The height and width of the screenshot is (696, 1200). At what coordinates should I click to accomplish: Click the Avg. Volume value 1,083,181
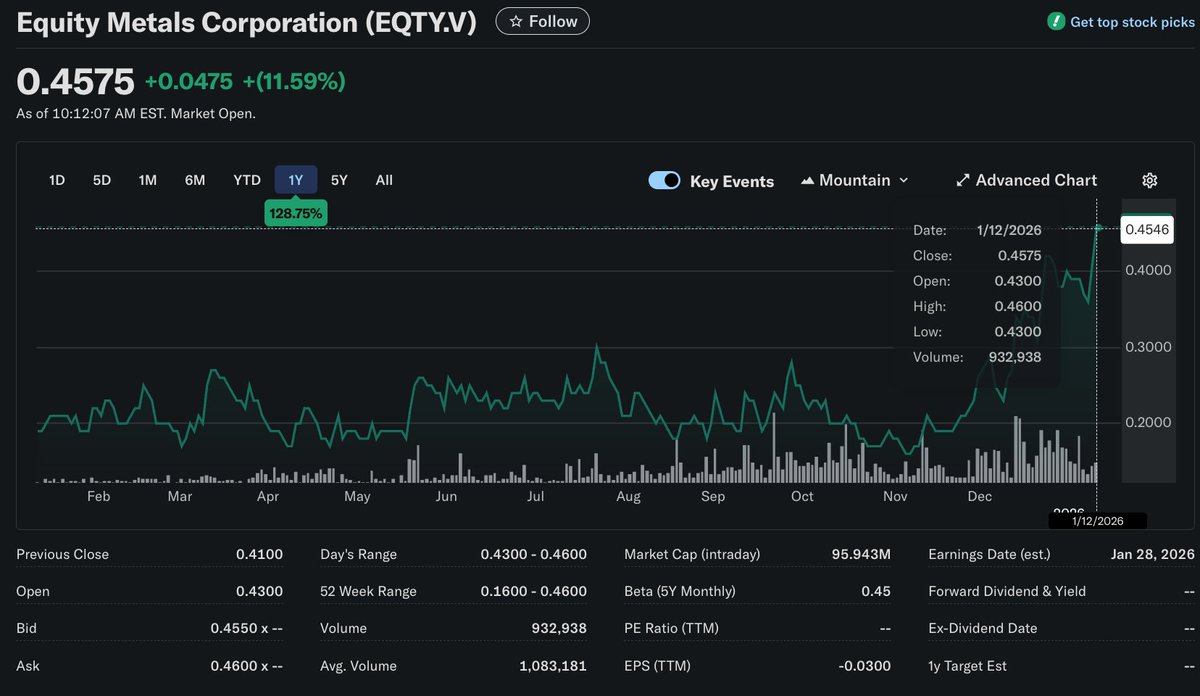point(553,665)
